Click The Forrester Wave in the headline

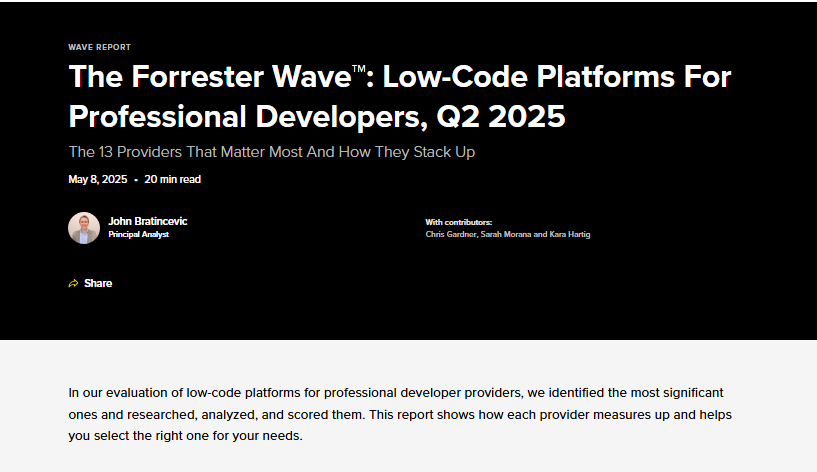pyautogui.click(x=209, y=77)
